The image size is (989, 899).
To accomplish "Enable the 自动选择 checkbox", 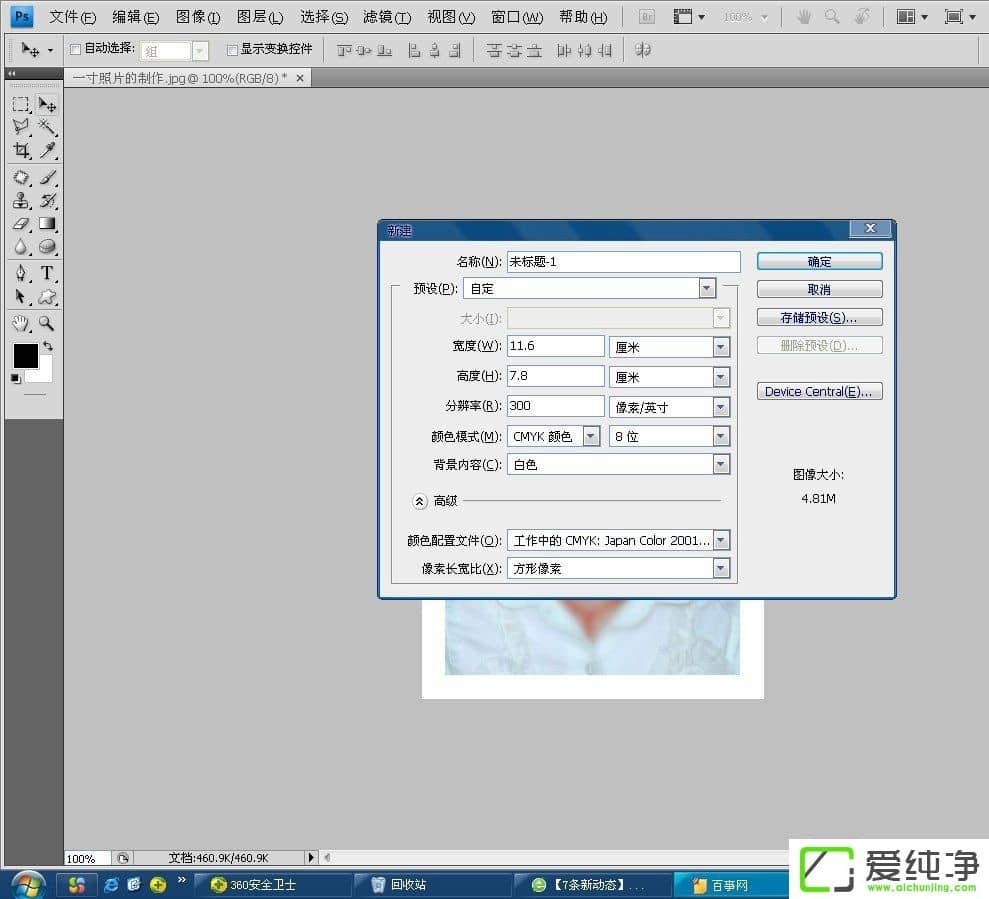I will 76,49.
